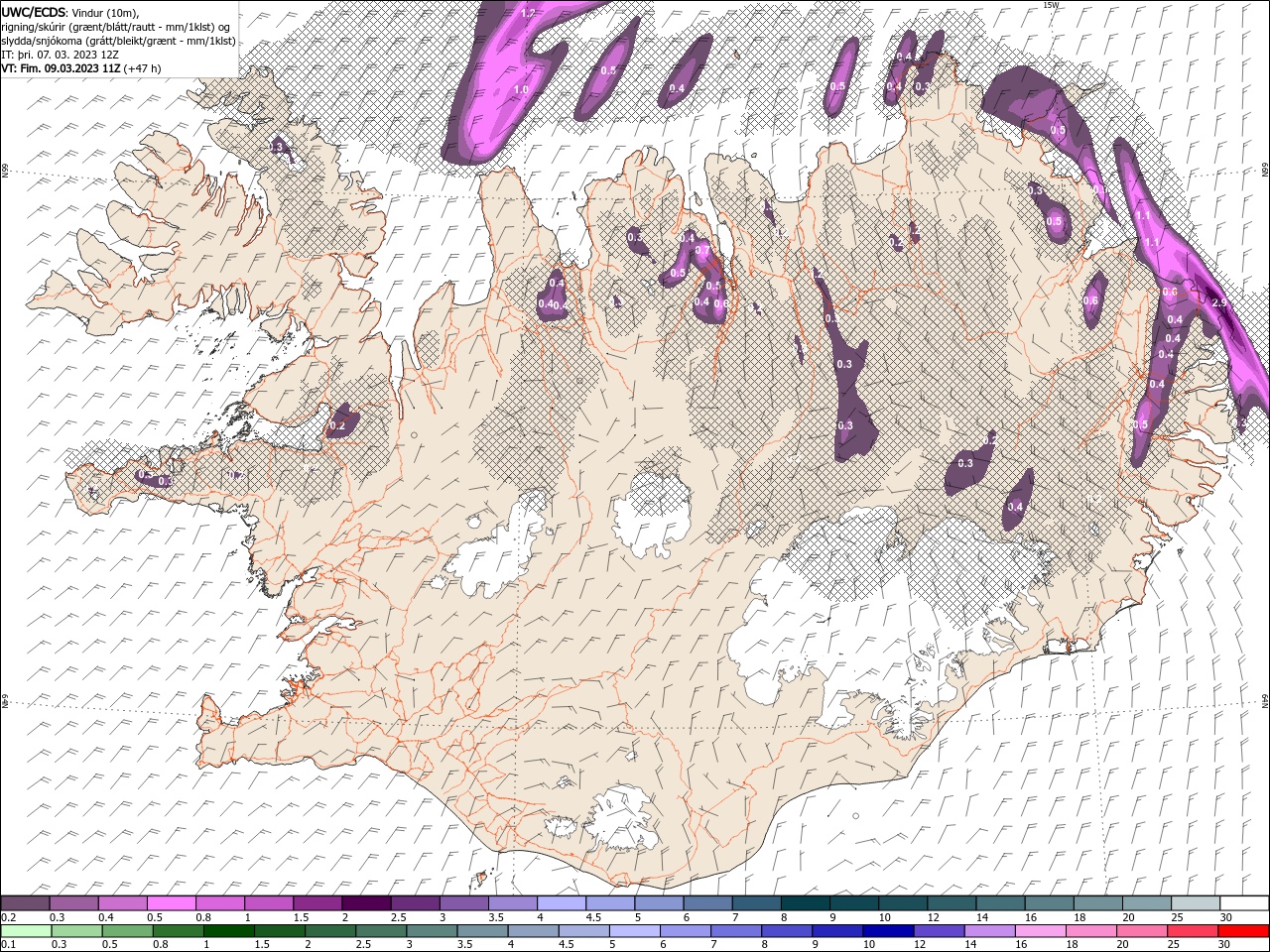Pick the darkest purple 2–2.5 snow swatch
This screenshot has height=952, width=1270.
pyautogui.click(x=366, y=903)
